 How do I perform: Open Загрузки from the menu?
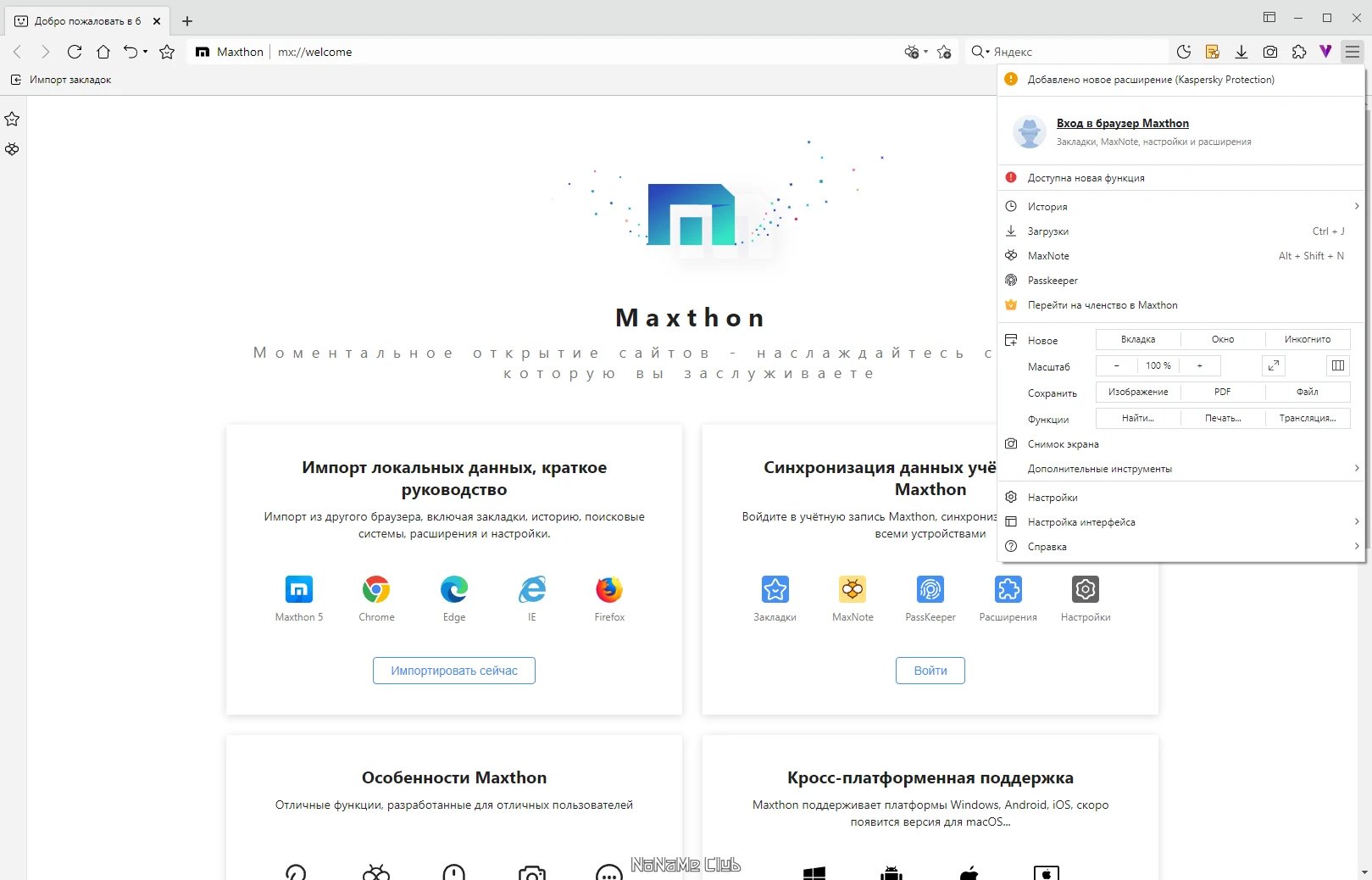pyautogui.click(x=1181, y=231)
